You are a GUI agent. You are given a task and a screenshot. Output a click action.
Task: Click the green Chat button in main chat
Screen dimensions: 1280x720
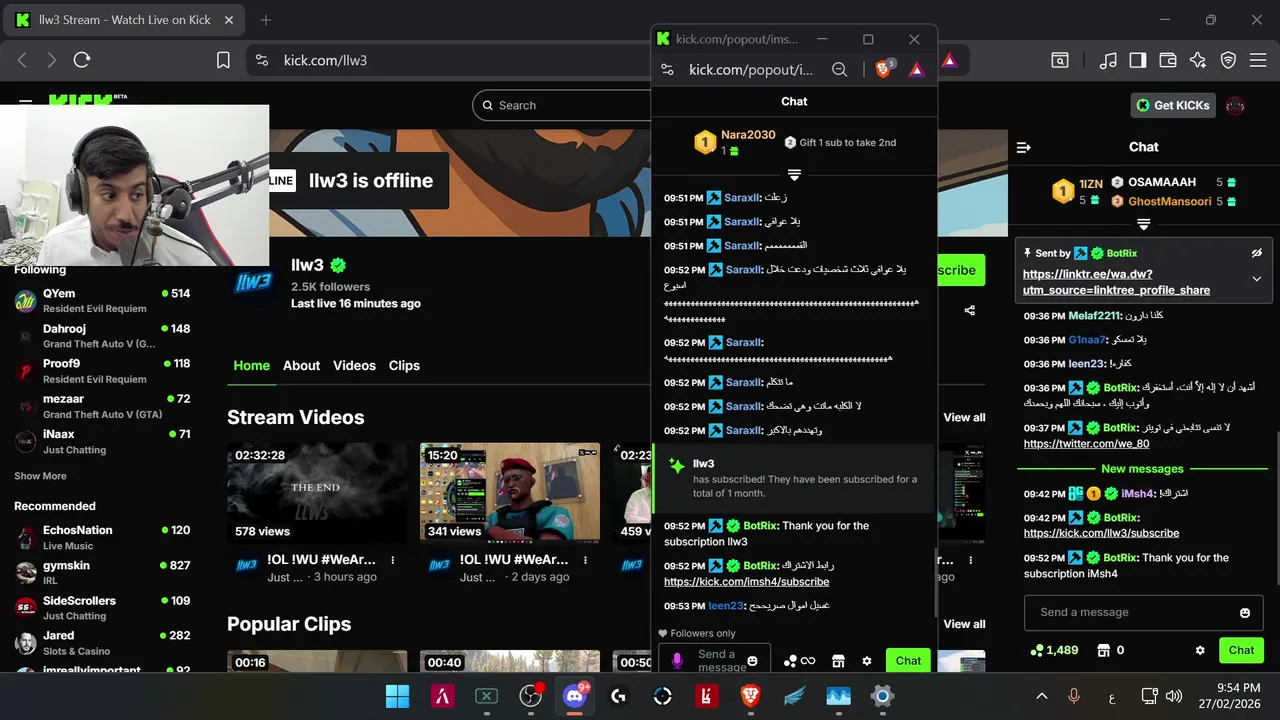pyautogui.click(x=1241, y=650)
